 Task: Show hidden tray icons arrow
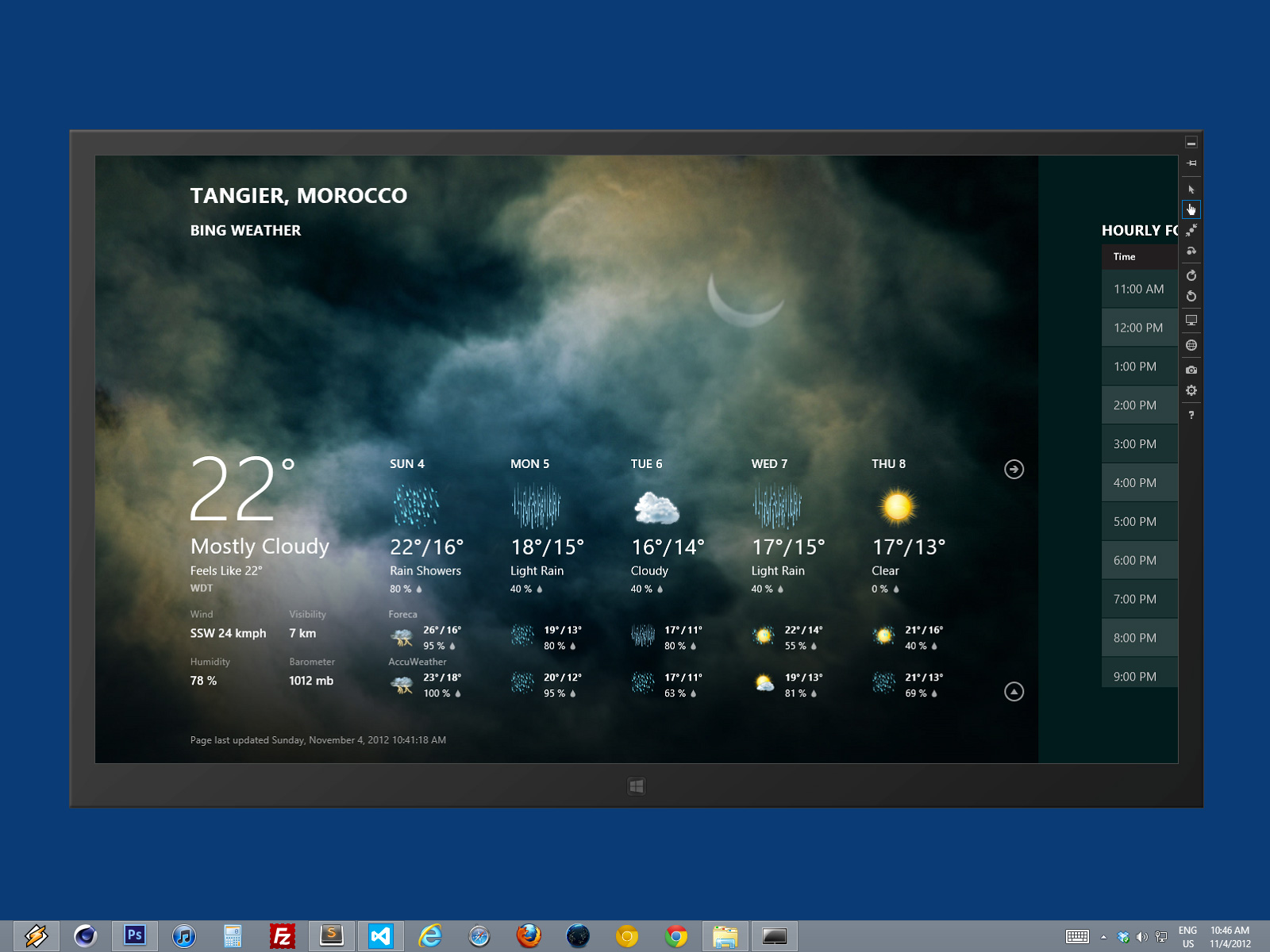(x=1103, y=937)
